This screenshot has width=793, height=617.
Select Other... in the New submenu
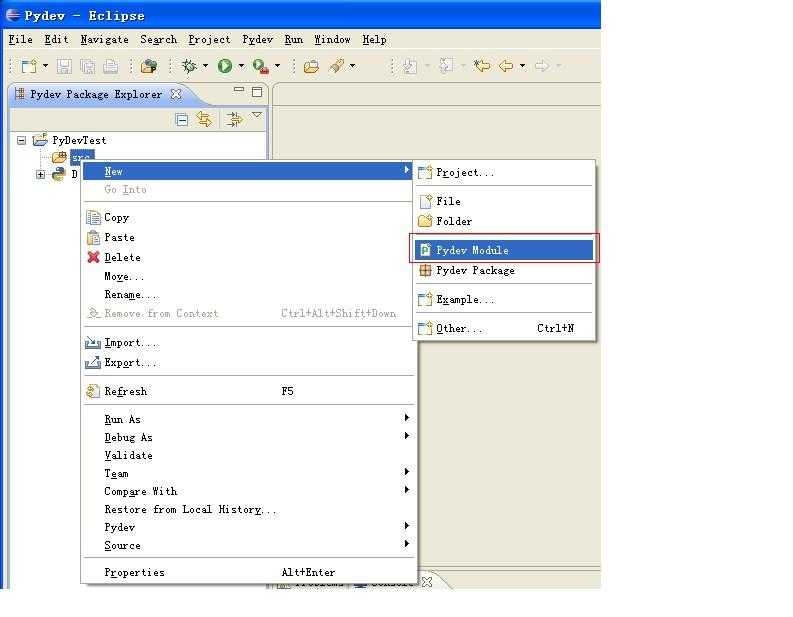coord(504,328)
